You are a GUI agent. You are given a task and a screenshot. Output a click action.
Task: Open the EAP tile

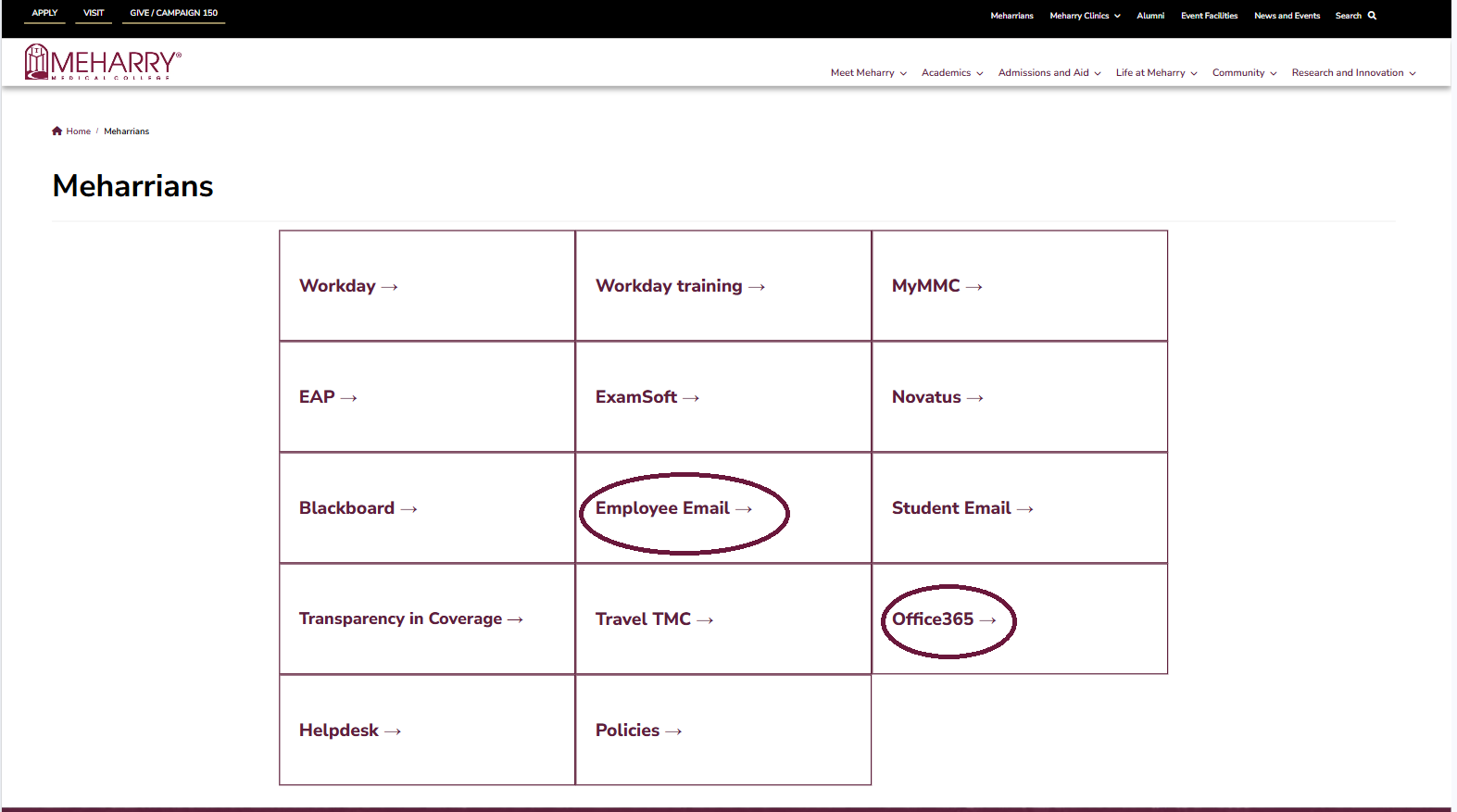[427, 397]
